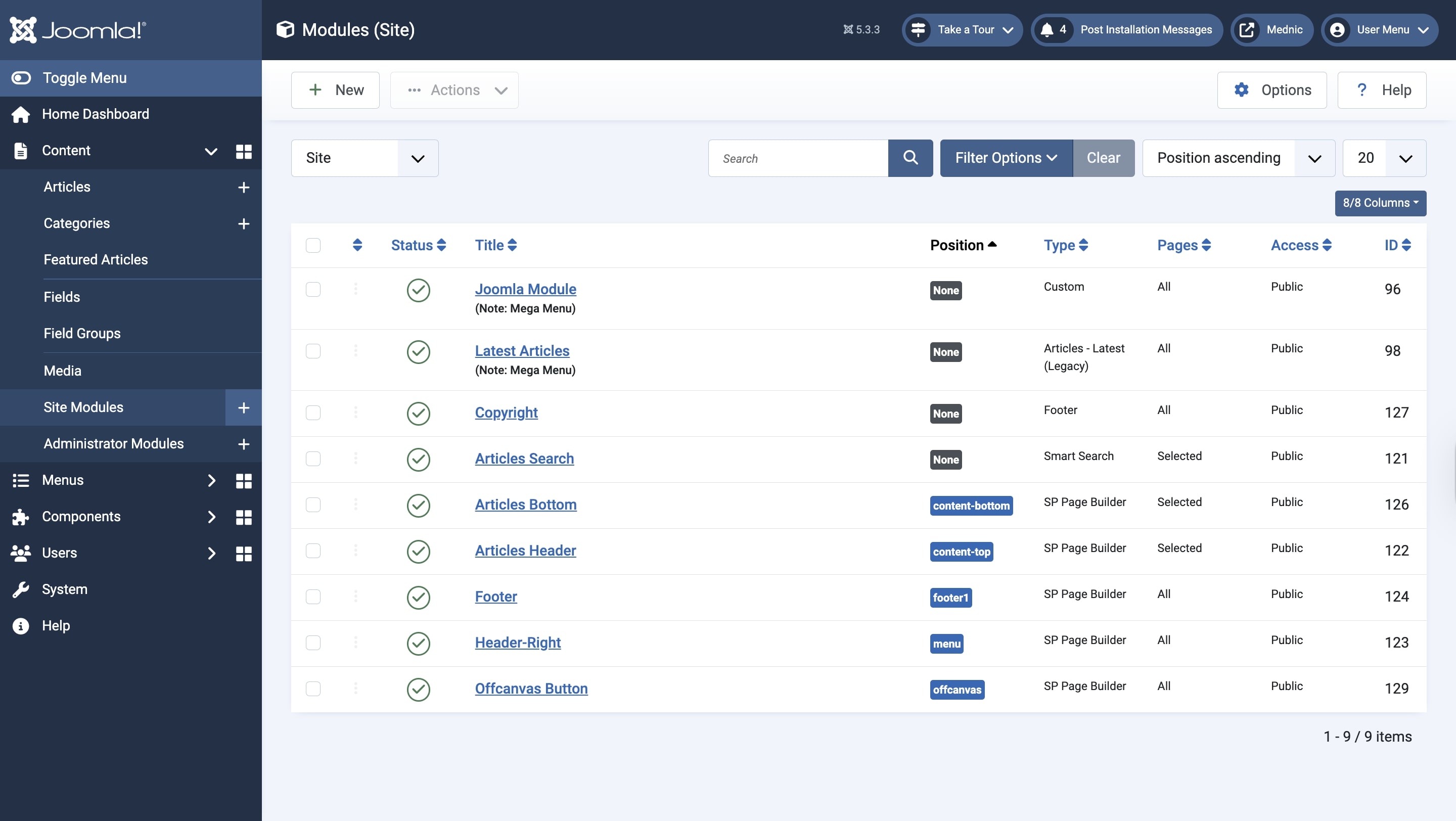1456x821 pixels.
Task: Click the Options gear button
Action: (x=1272, y=90)
